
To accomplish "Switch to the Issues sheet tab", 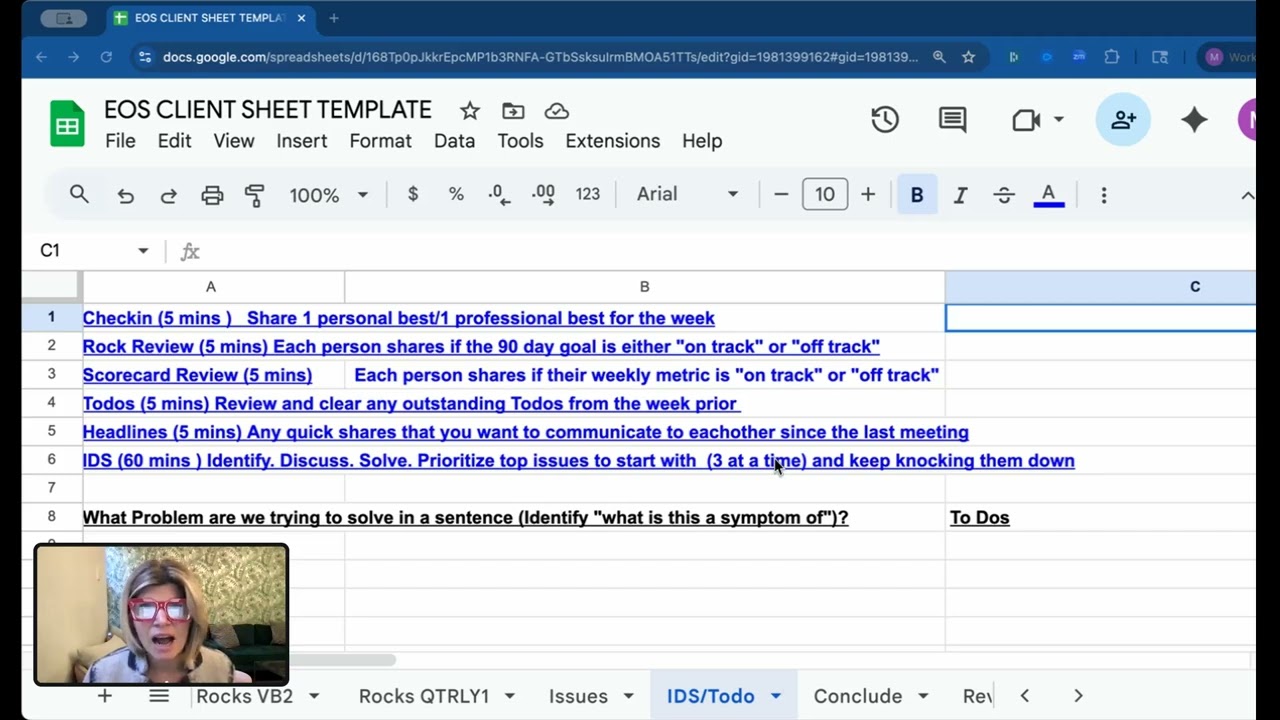I will click(578, 696).
